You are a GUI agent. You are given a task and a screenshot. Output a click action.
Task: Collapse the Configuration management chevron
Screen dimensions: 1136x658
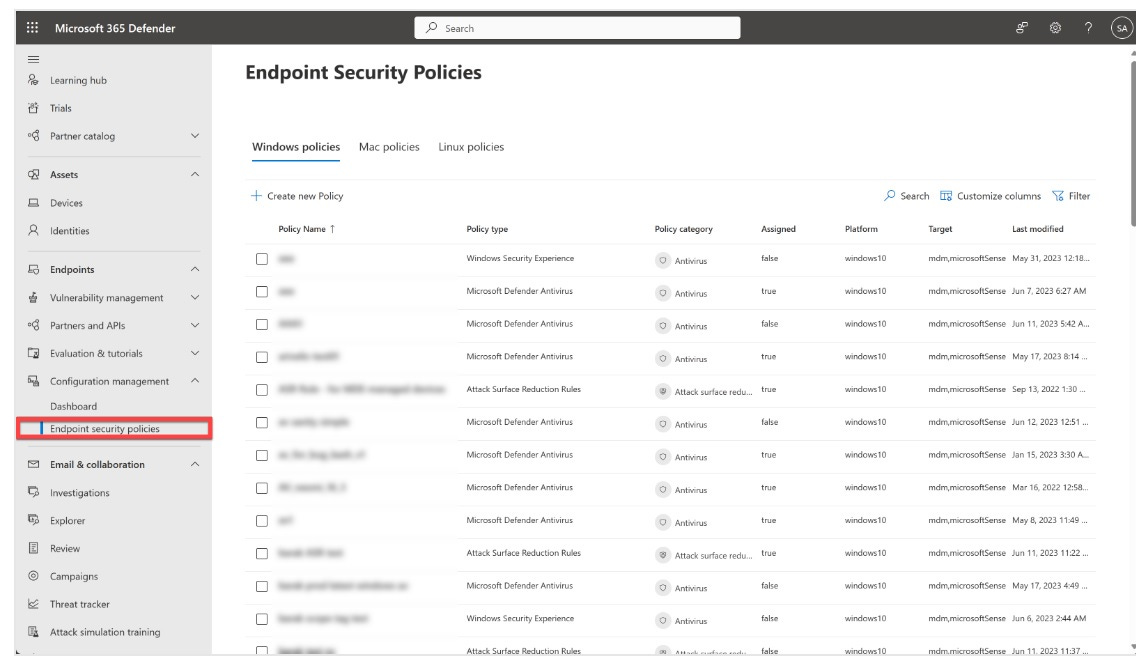[195, 380]
